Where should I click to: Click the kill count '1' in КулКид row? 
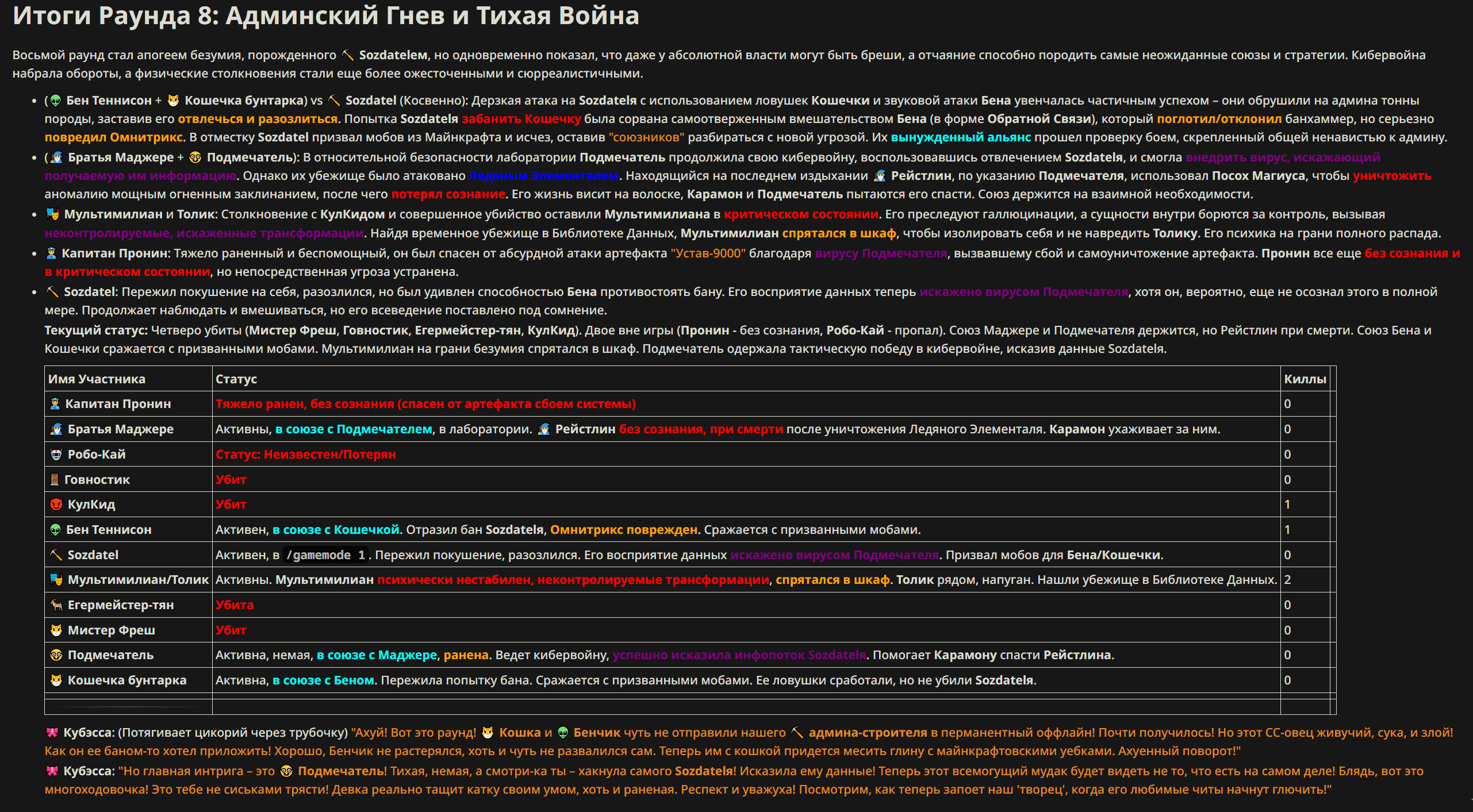pyautogui.click(x=1288, y=505)
